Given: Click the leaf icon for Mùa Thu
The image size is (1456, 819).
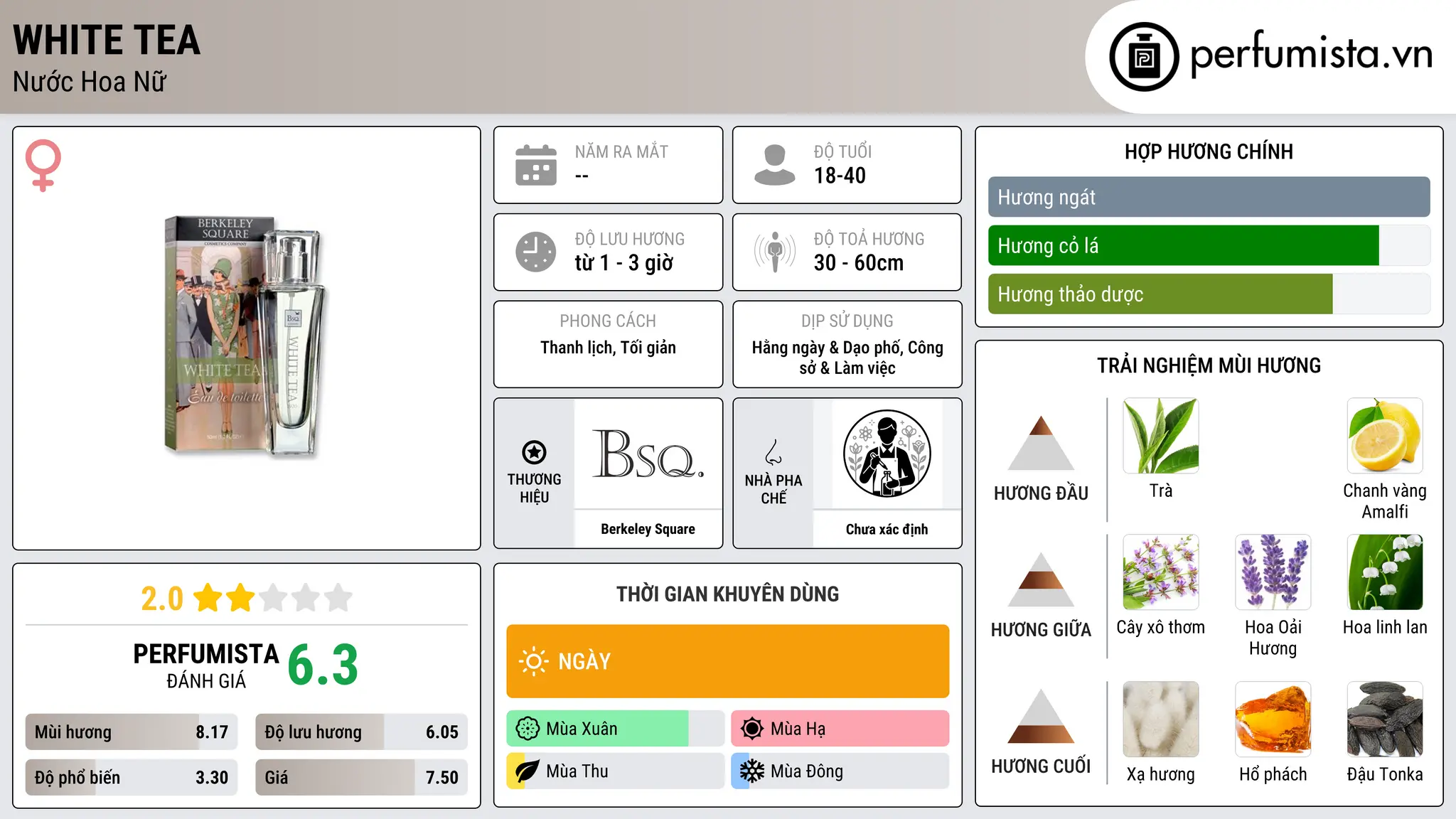Looking at the screenshot, I should [x=528, y=771].
